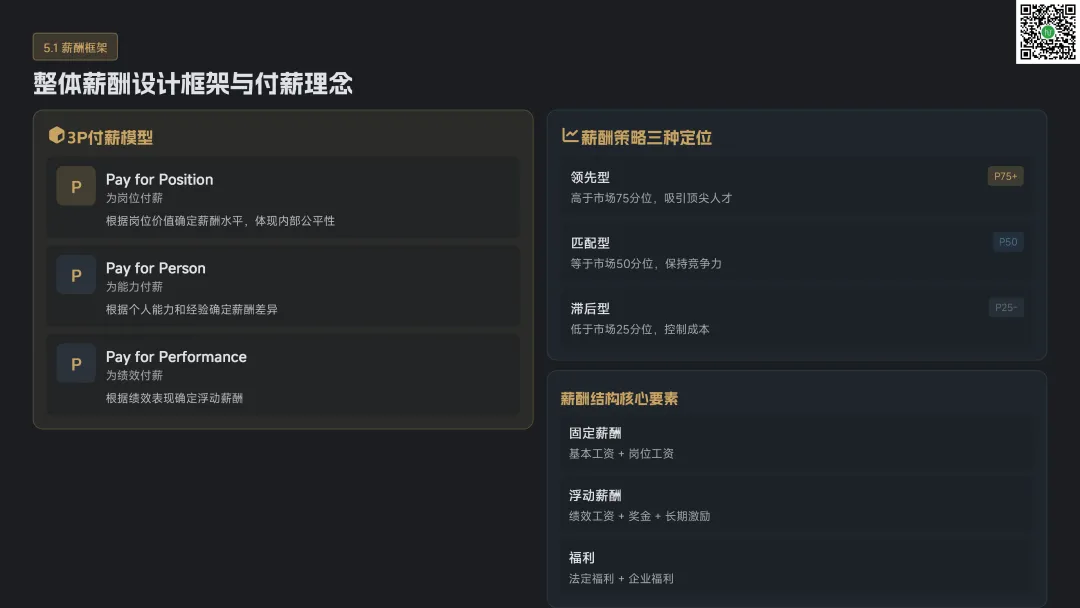Select the 5.1 薪酬框架 section tag
This screenshot has height=608, width=1080.
tap(75, 47)
